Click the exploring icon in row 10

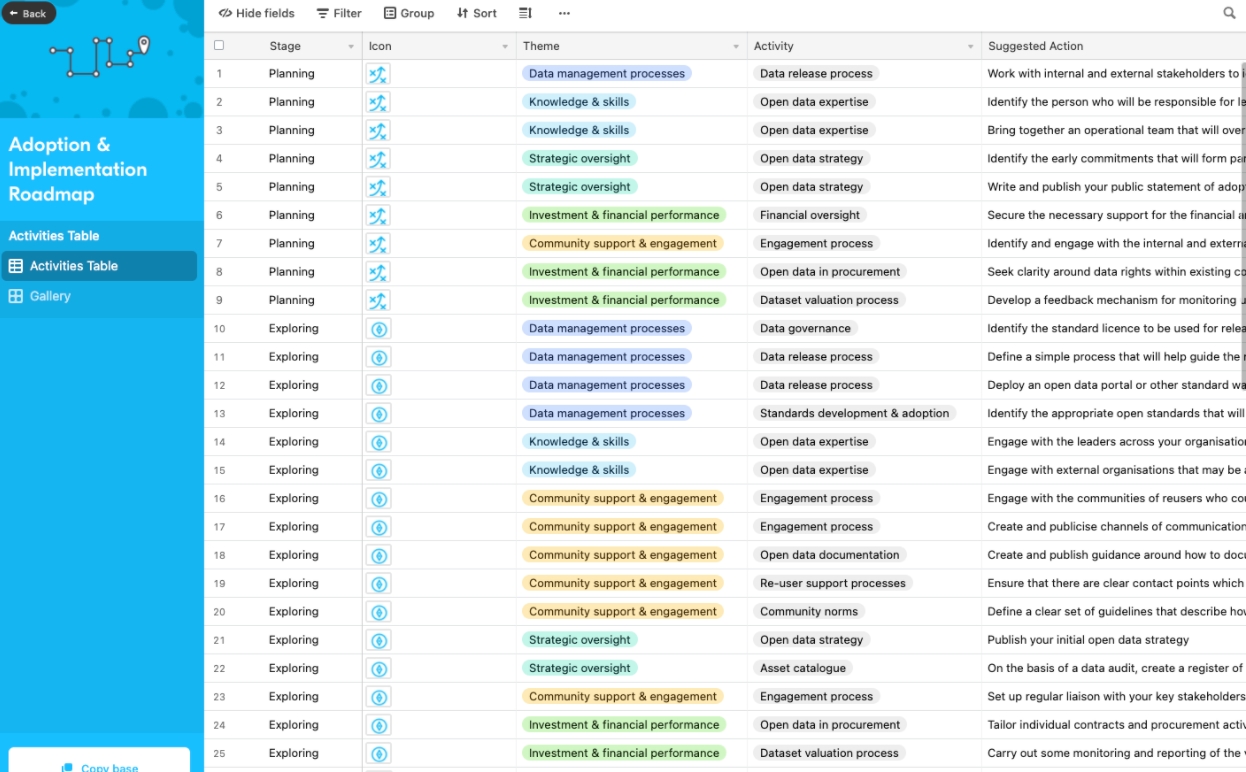coord(378,329)
